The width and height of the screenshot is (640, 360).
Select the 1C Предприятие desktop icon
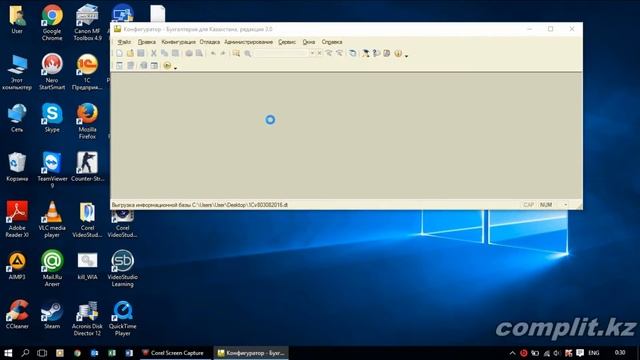87,72
